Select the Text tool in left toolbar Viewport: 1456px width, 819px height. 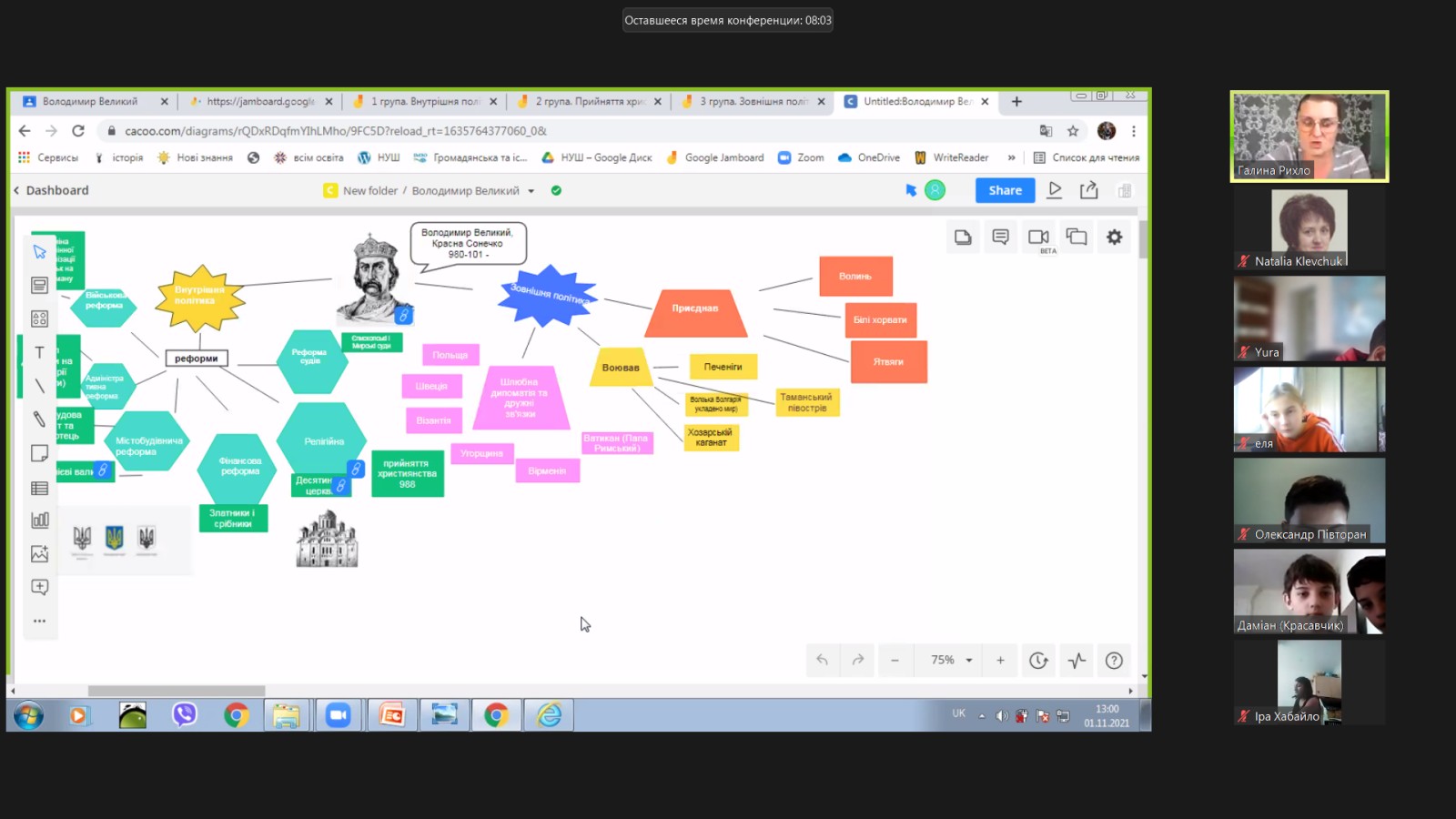click(39, 352)
